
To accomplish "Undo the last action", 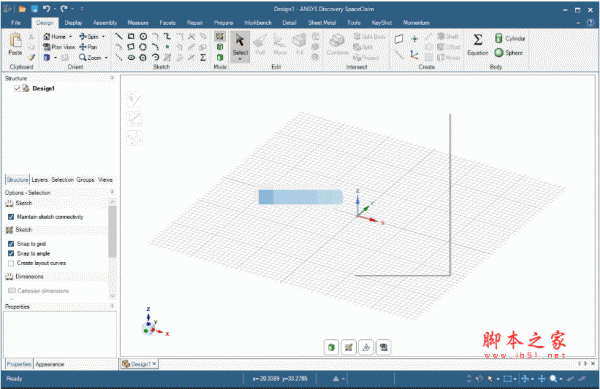I will point(46,9).
